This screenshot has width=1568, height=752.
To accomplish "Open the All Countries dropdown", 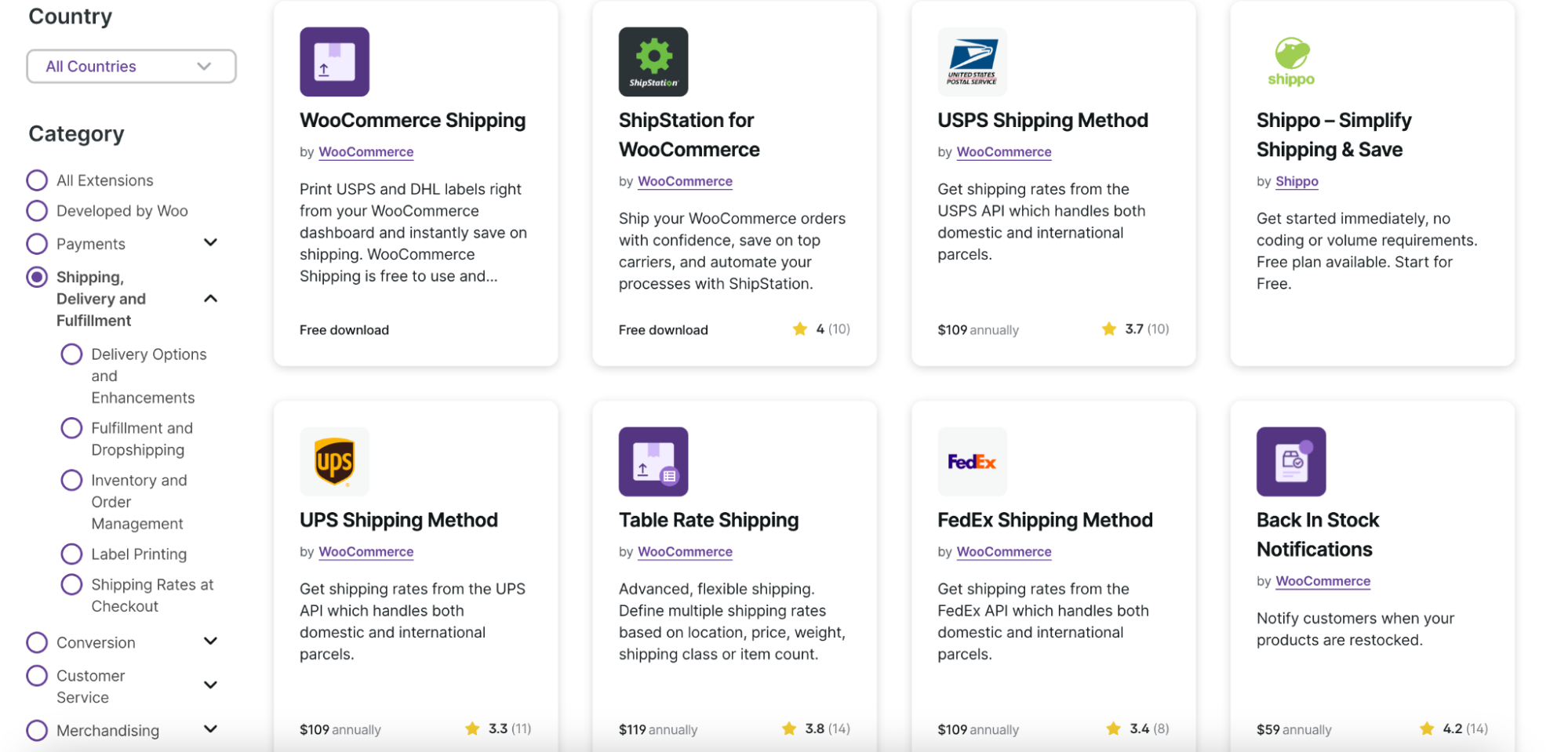I will [131, 66].
